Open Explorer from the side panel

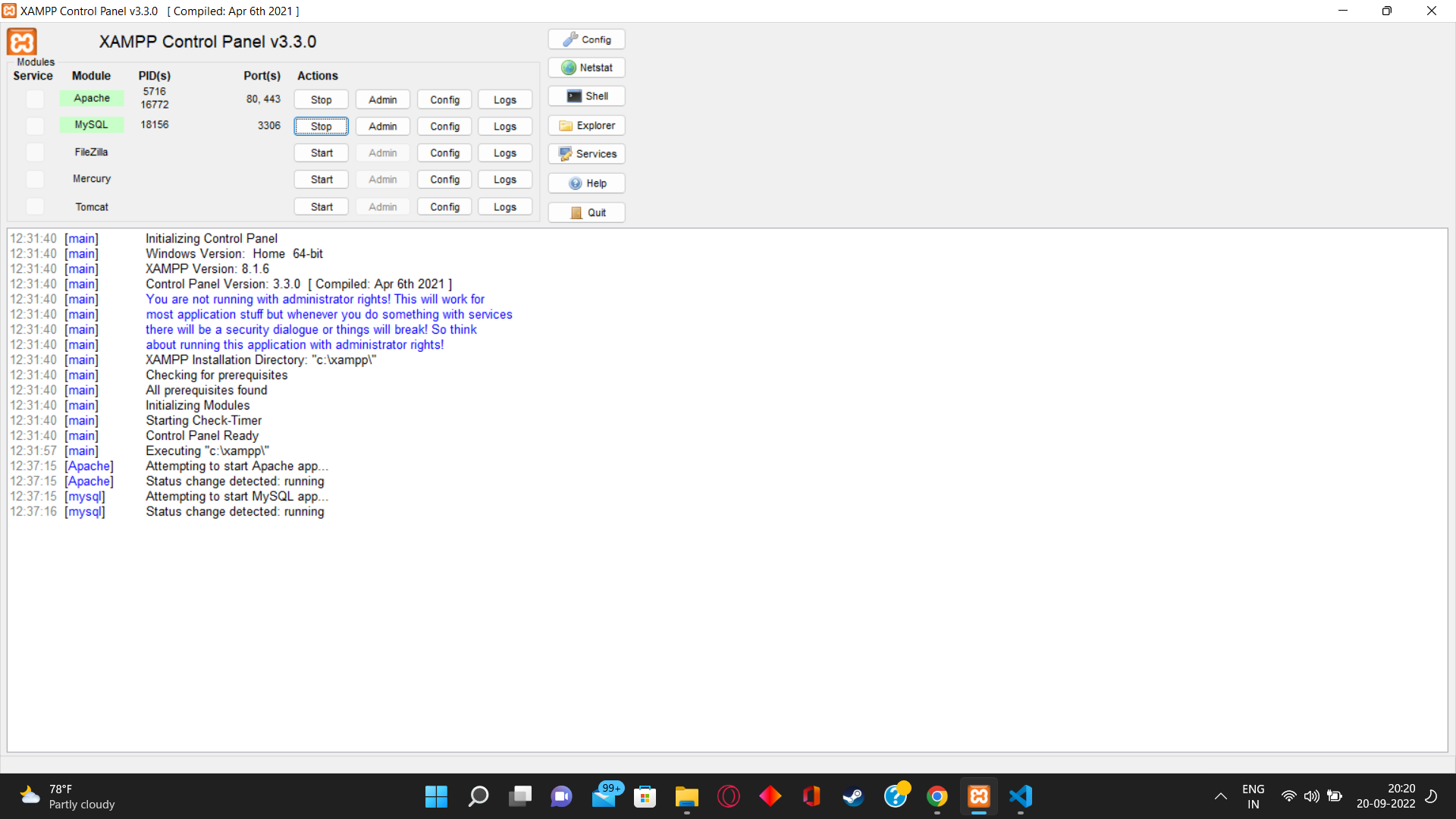pyautogui.click(x=586, y=126)
